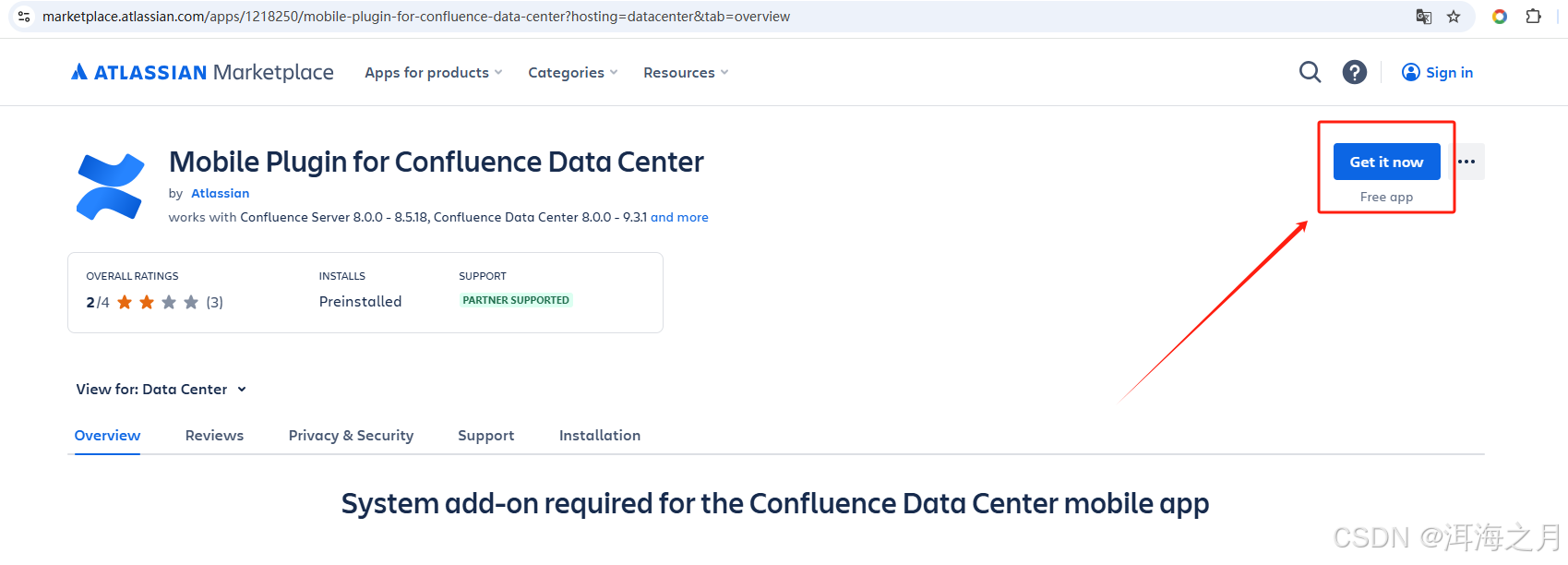Bookmark this page with star icon
This screenshot has height=565, width=1568.
1454,17
